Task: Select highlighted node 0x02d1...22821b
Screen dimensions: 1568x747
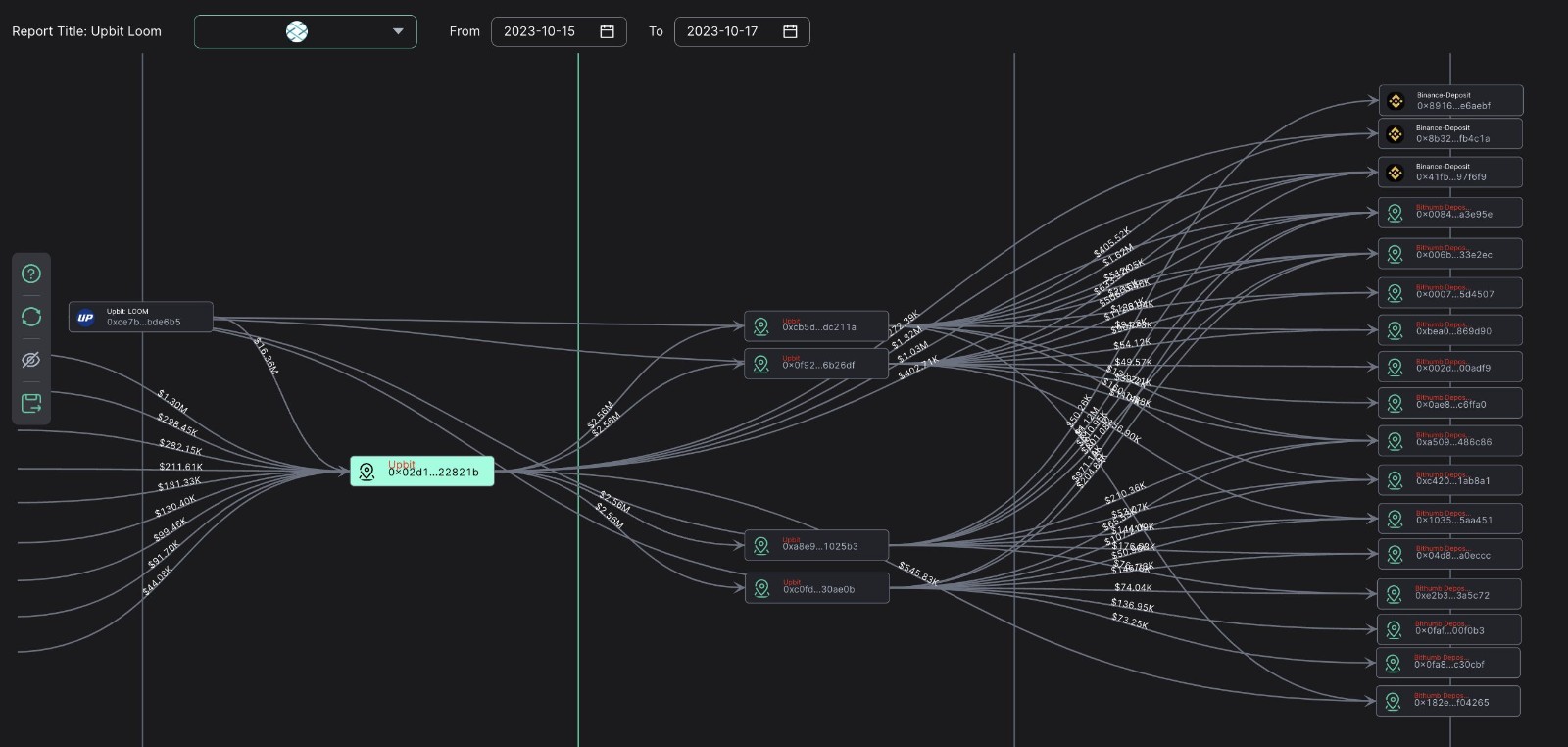Action: pos(422,472)
